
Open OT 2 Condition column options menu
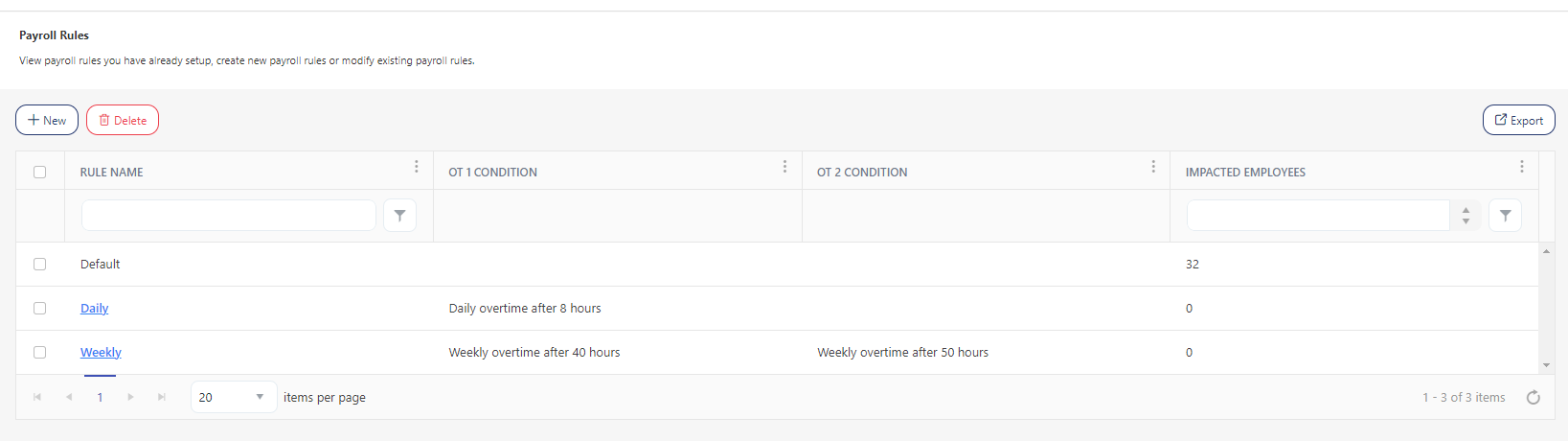point(1152,167)
